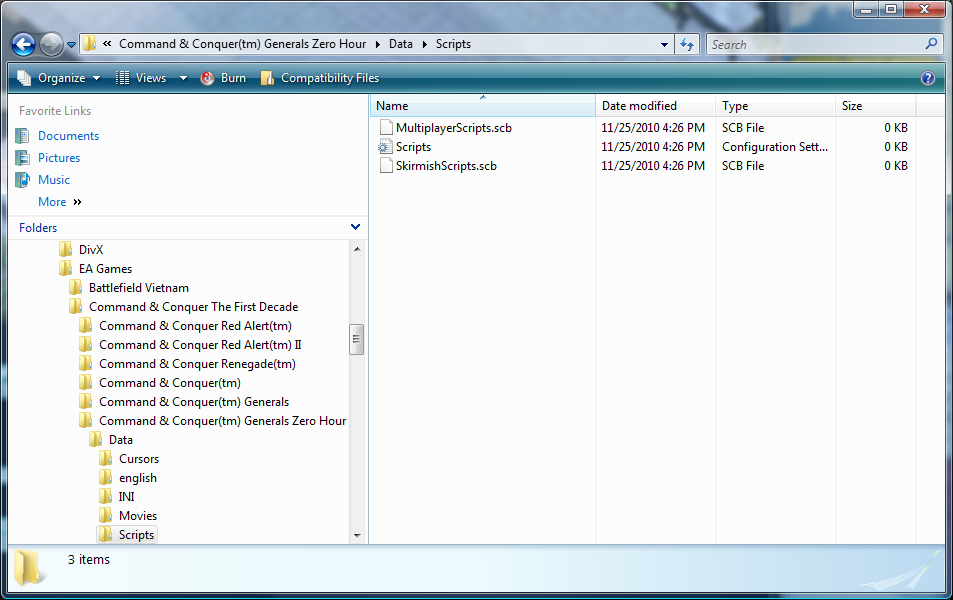Select the Battlefield Vietnam folder in tree

(138, 288)
